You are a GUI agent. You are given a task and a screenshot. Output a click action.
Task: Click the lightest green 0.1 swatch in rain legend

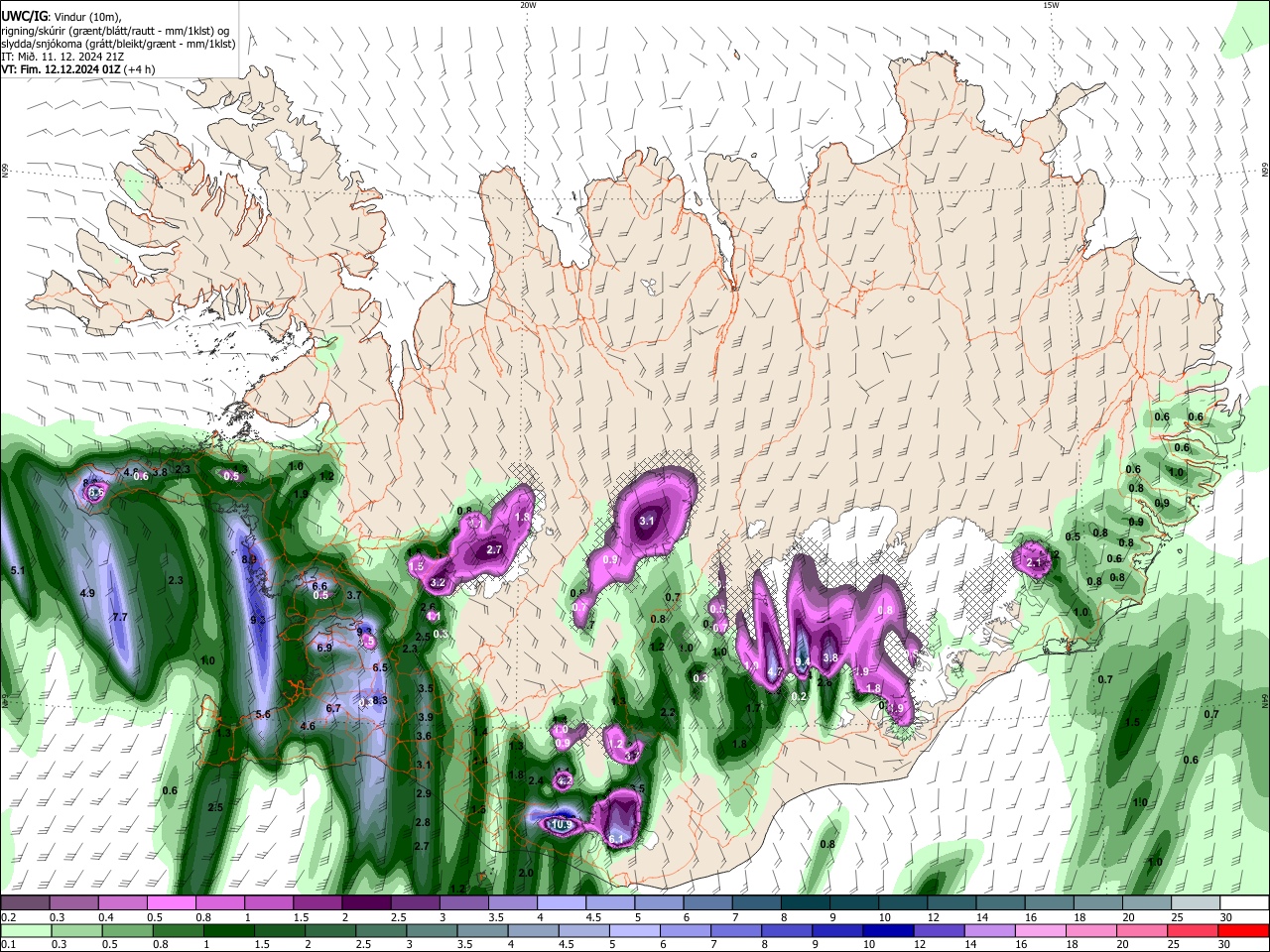coord(25,931)
